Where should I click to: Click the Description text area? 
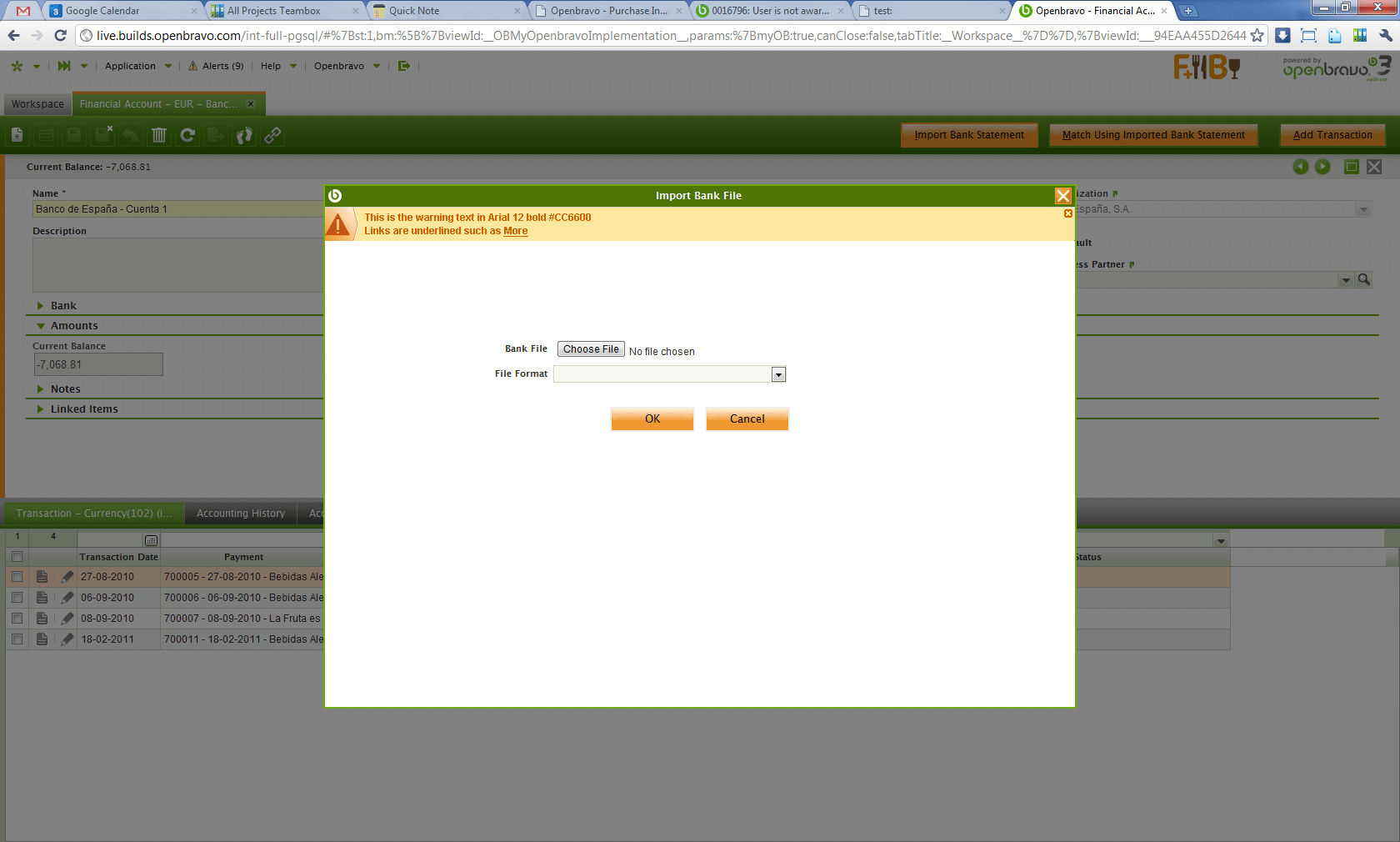[178, 265]
